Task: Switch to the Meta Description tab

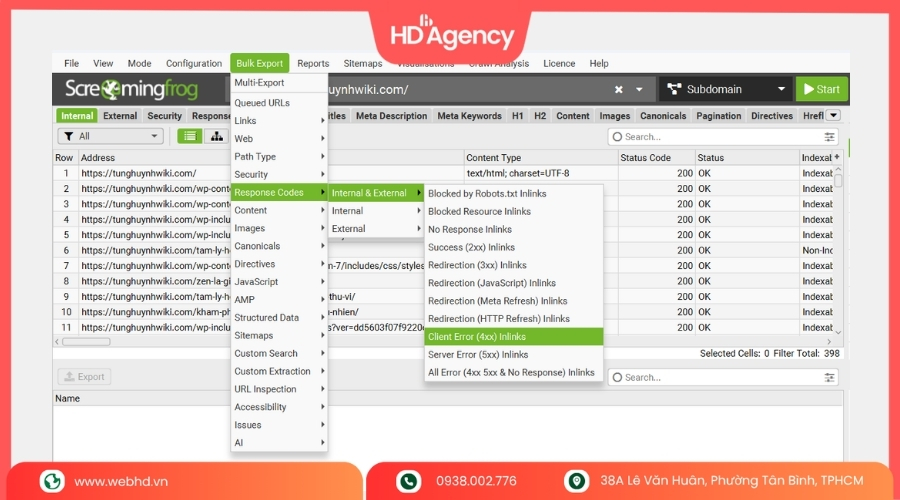Action: [x=391, y=115]
